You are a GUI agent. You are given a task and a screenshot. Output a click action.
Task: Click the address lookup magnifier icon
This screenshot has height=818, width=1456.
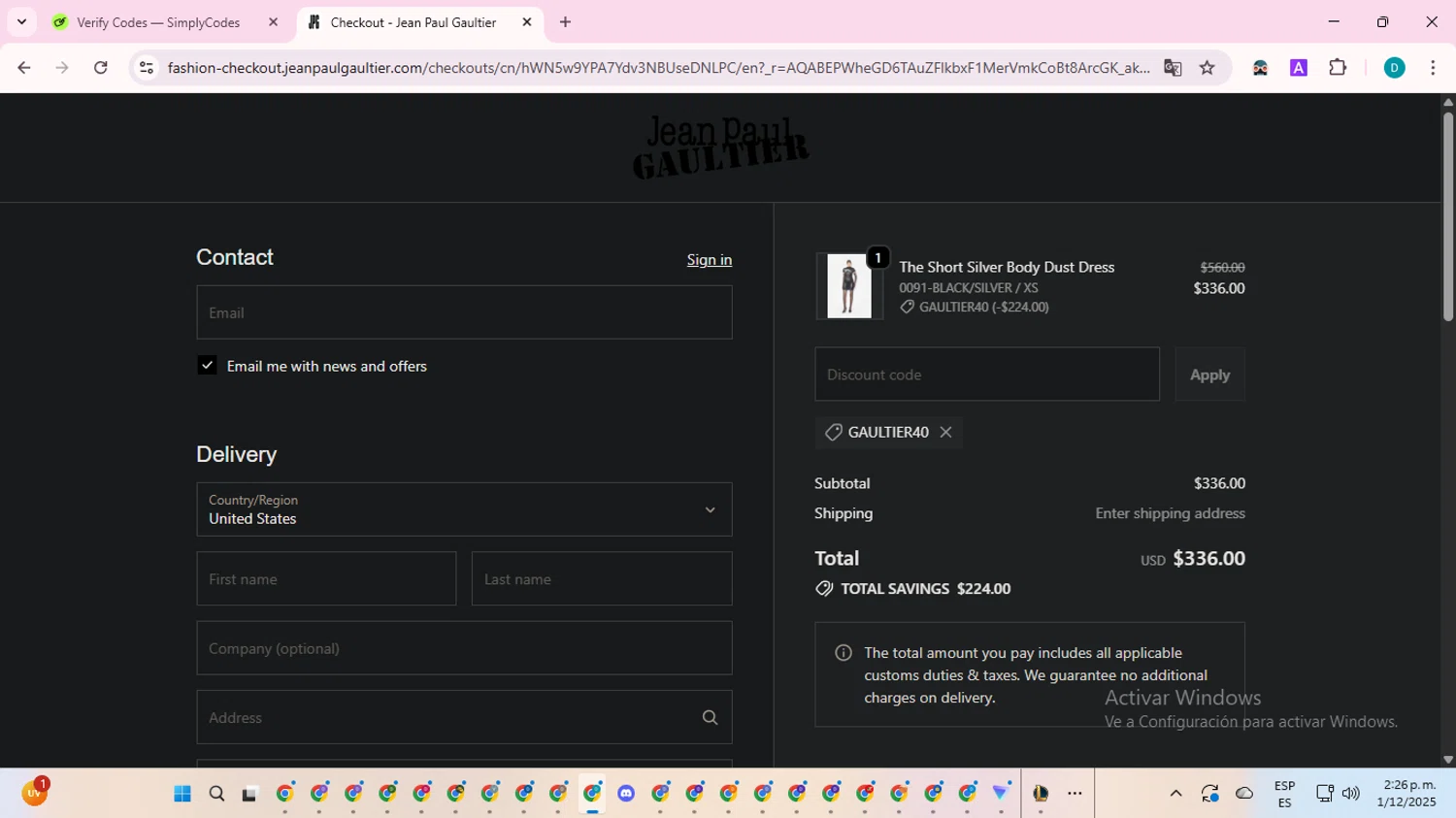[710, 717]
